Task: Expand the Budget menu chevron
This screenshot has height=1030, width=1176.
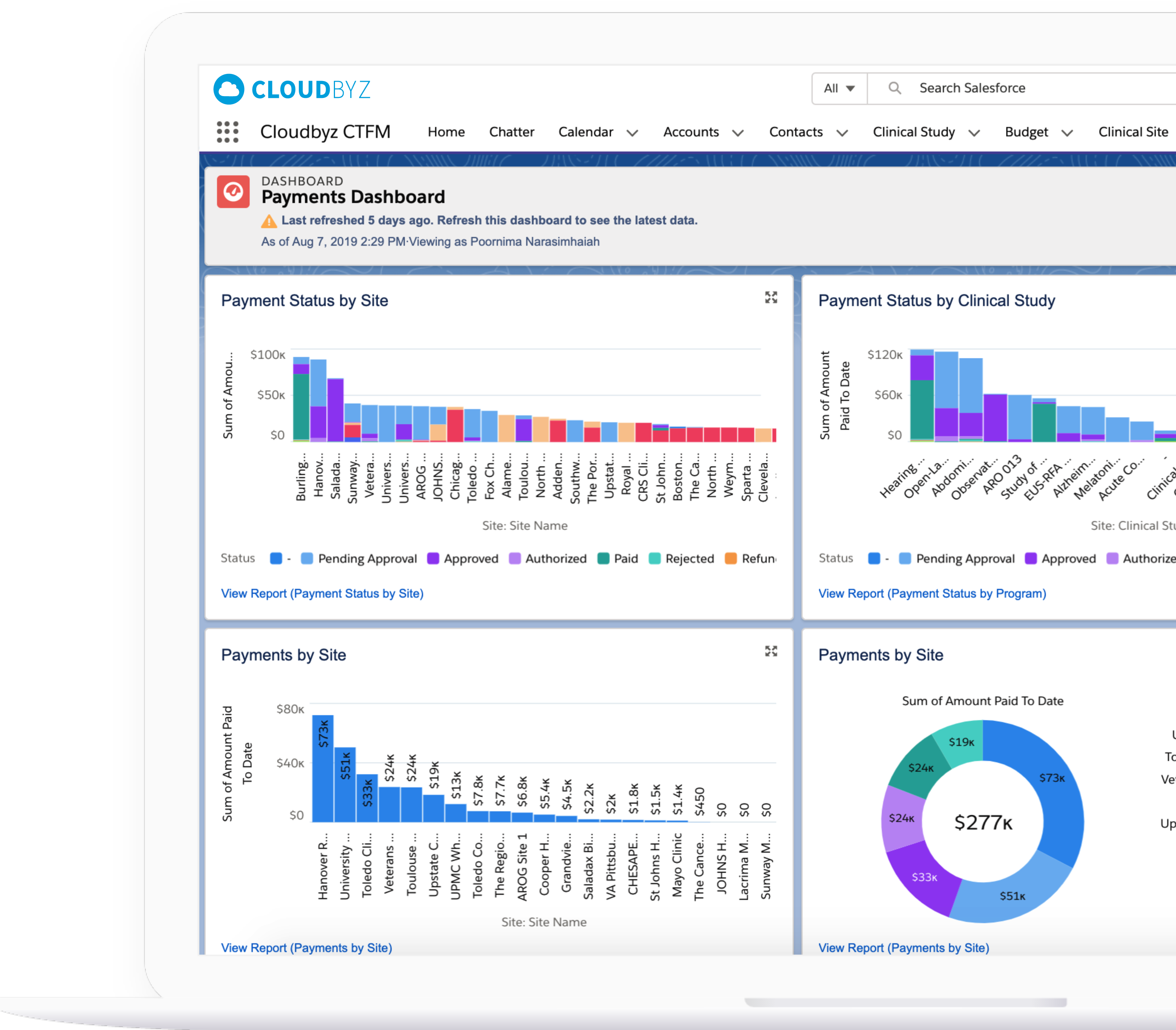Action: click(1067, 133)
